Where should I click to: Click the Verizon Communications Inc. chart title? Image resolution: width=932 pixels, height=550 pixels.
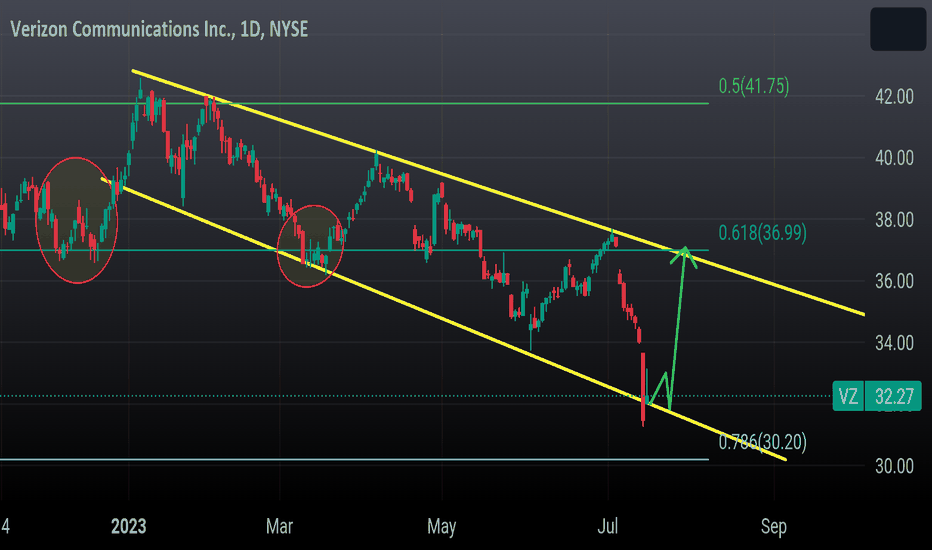tap(159, 29)
